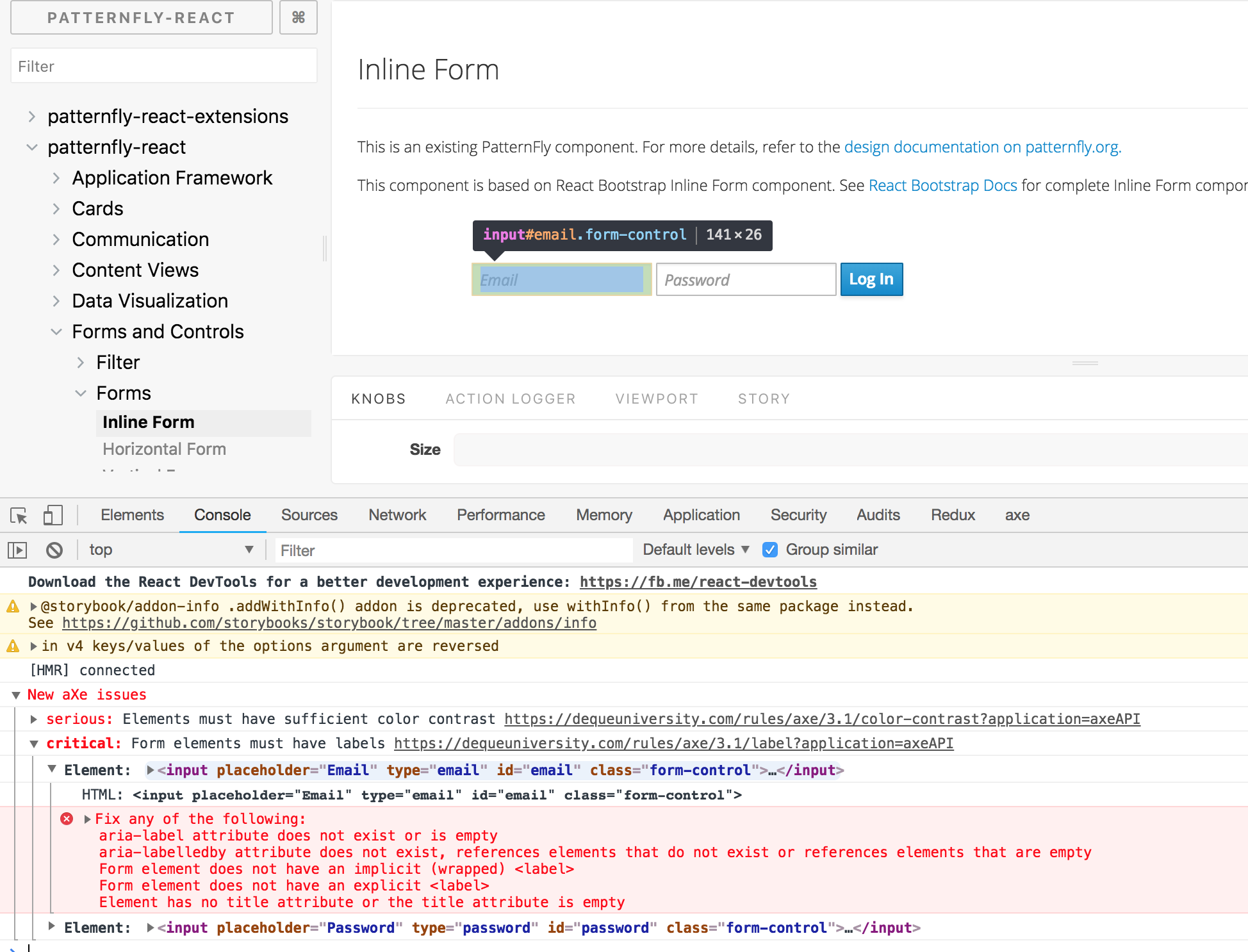1248x952 pixels.
Task: Show the console sidebar icon
Action: tap(17, 550)
